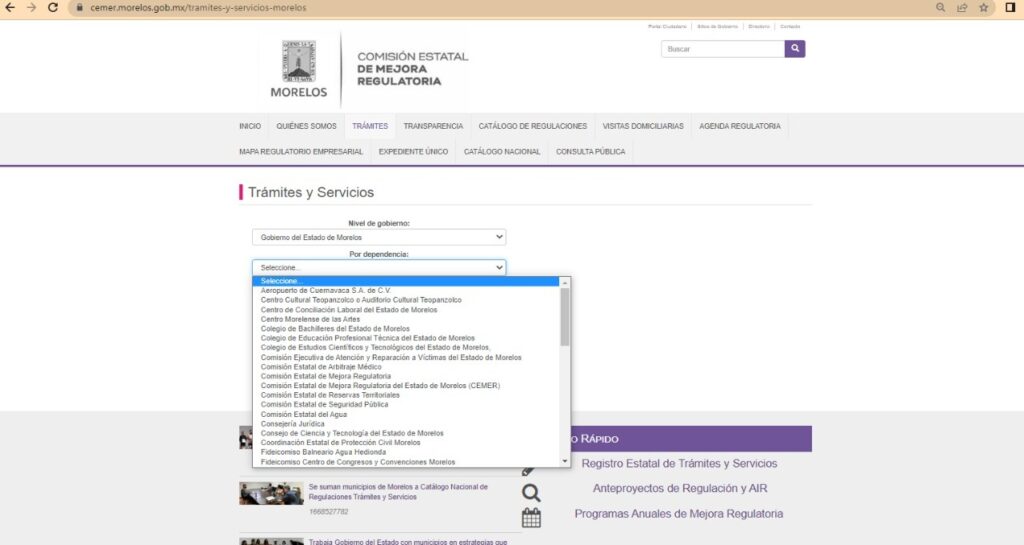Click the Morelos state logo
This screenshot has height=545, width=1024.
[x=299, y=69]
